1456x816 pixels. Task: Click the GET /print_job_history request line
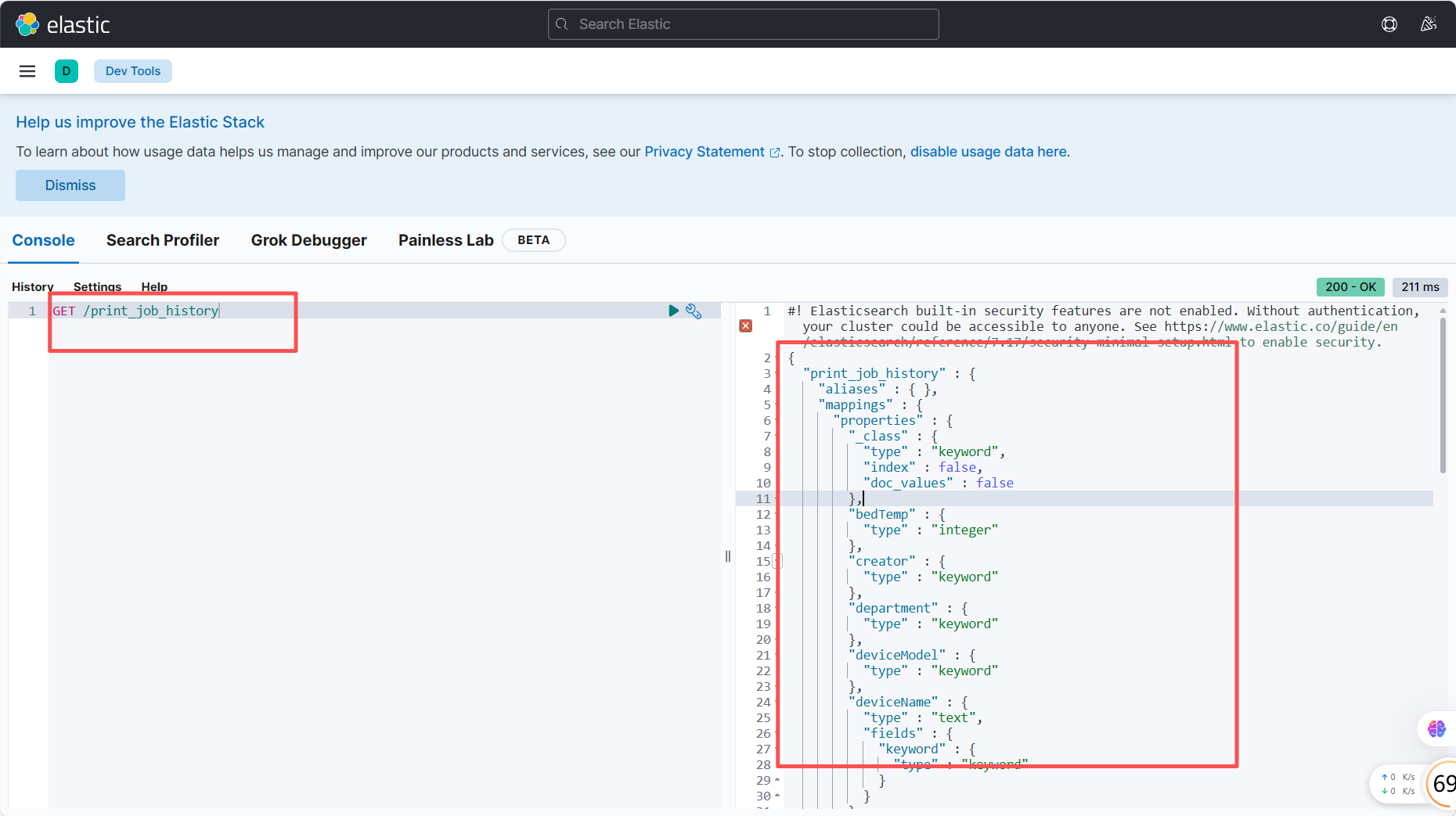[136, 311]
